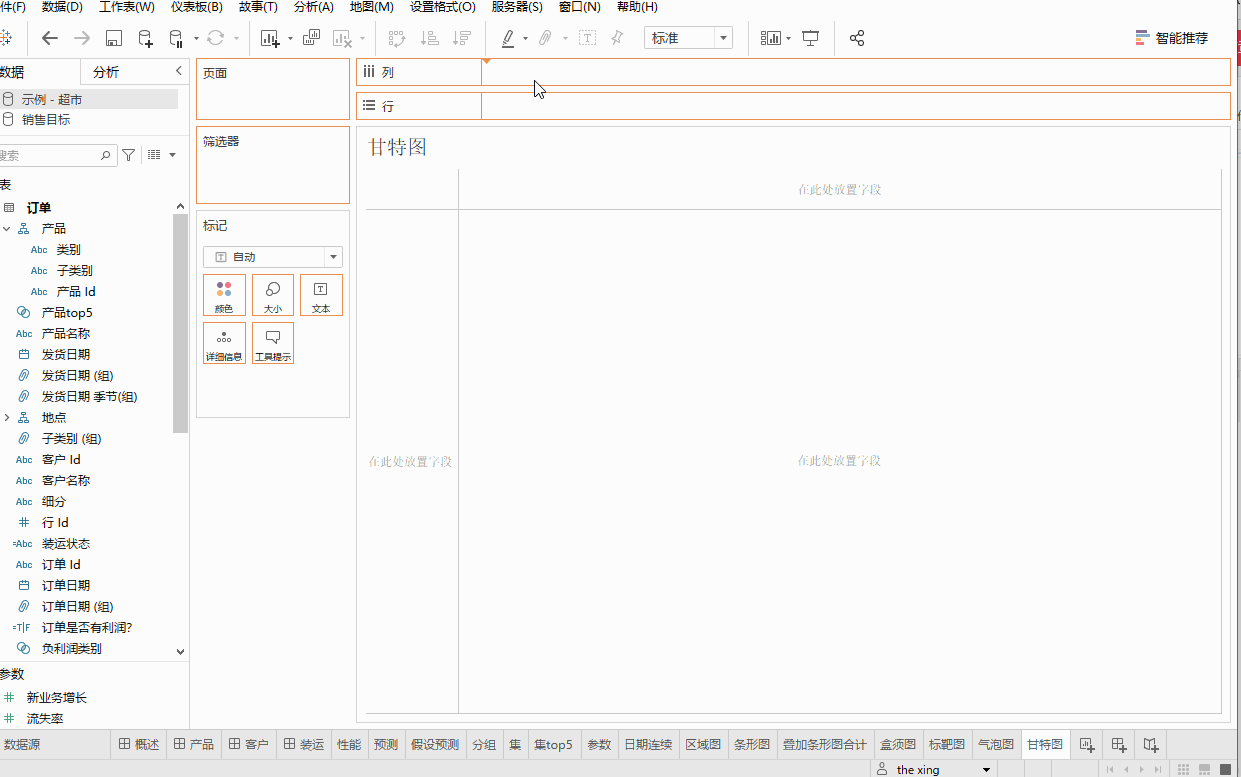Open the Show Me (智能推荐) panel
Screen dimensions: 1241x777
pos(1171,38)
